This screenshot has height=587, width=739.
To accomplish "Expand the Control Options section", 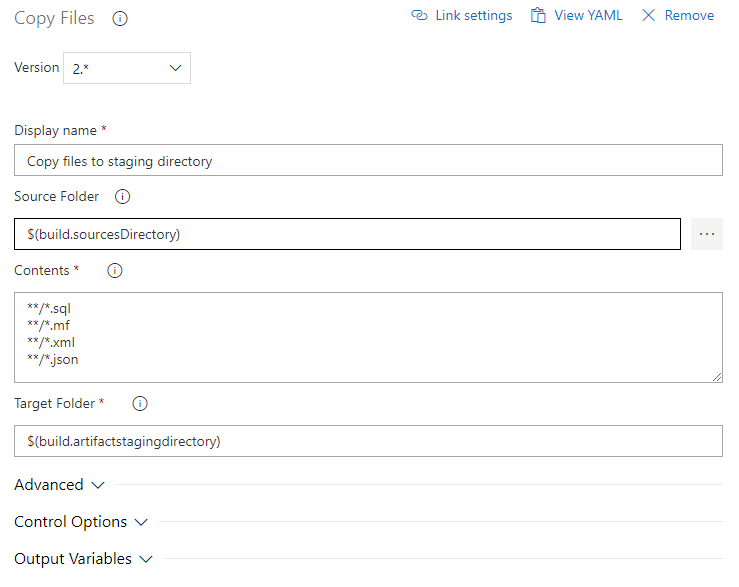I will tap(81, 522).
